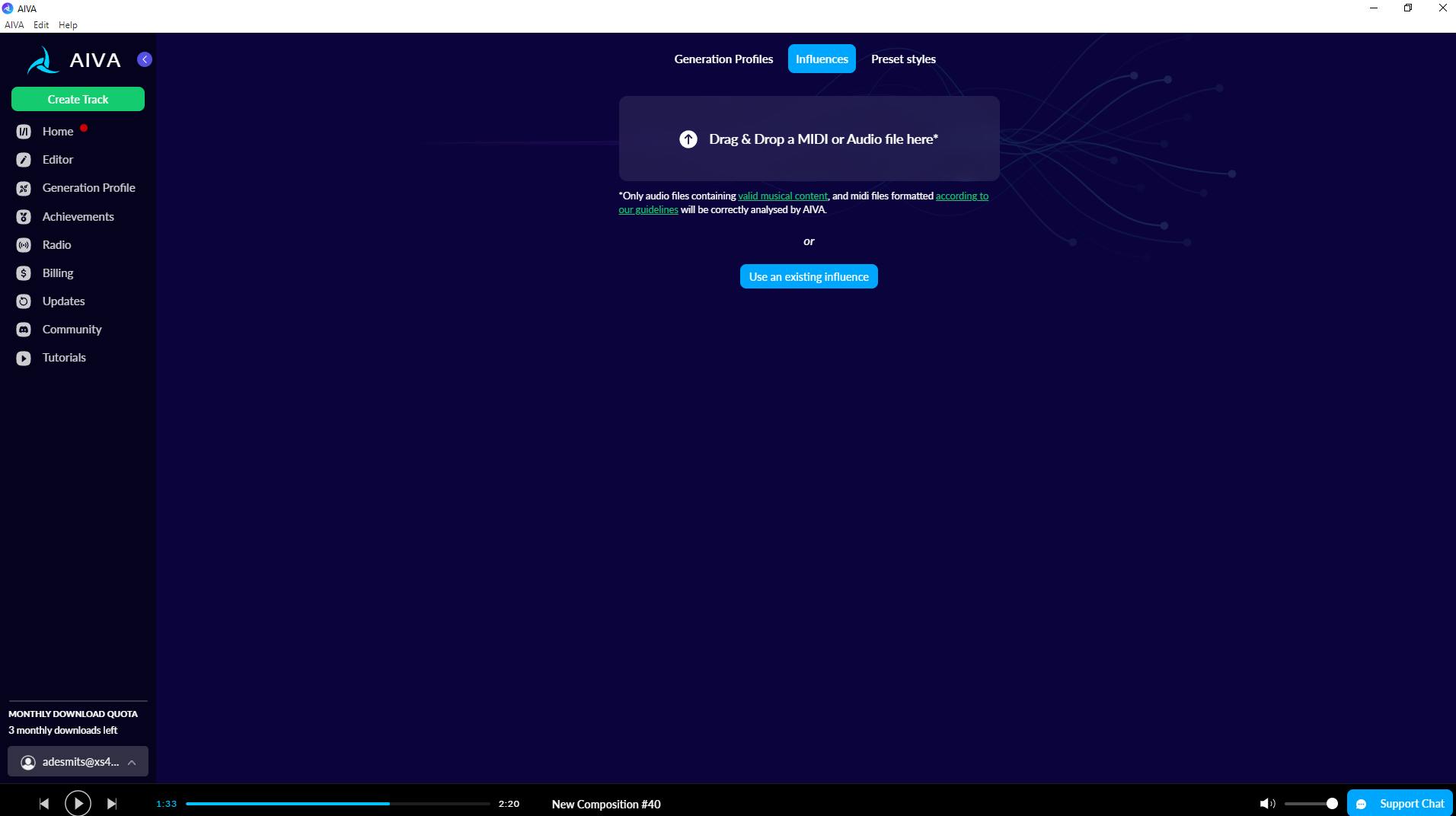The width and height of the screenshot is (1456, 816).
Task: Open Billing label in sidebar
Action: (x=58, y=273)
